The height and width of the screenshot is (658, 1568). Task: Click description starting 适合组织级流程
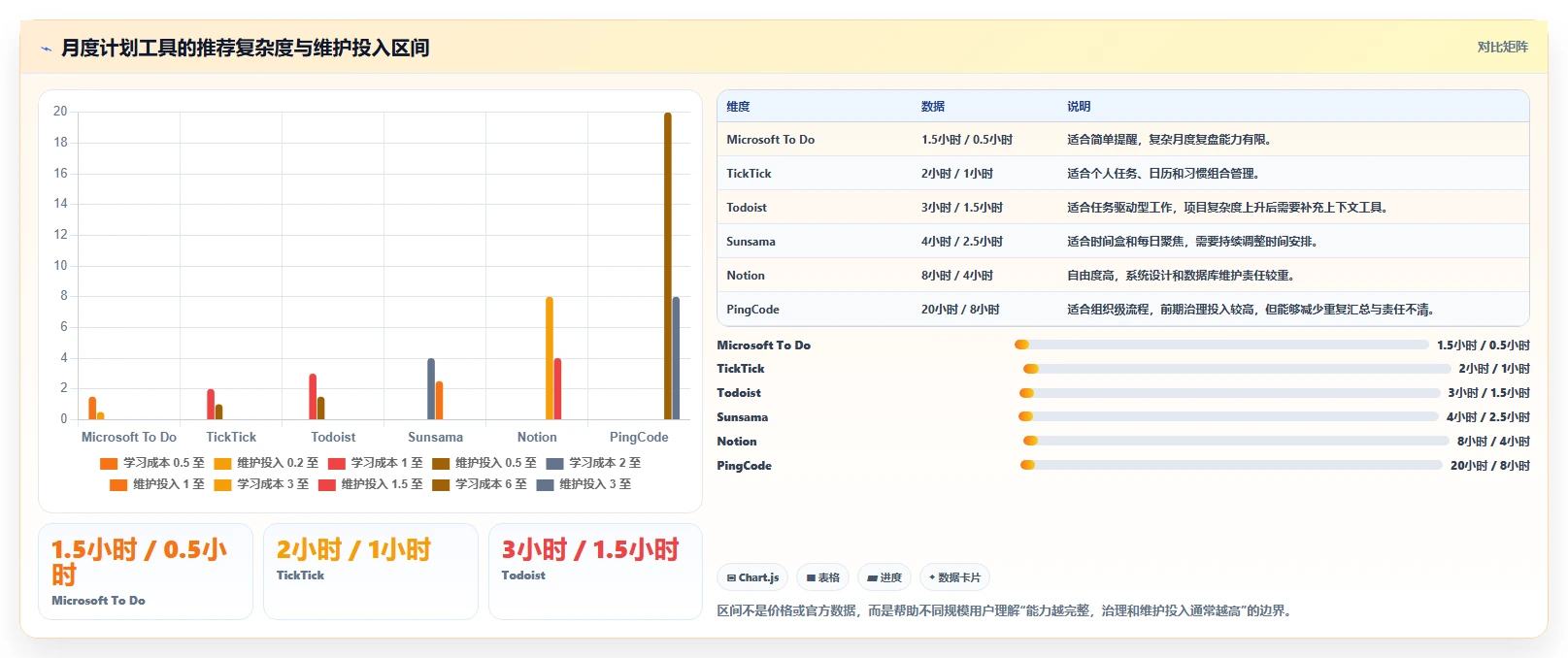1252,310
